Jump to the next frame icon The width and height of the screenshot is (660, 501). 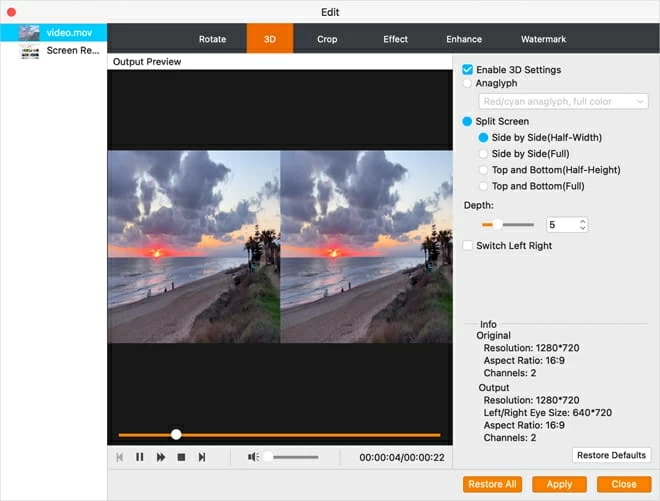tap(202, 457)
